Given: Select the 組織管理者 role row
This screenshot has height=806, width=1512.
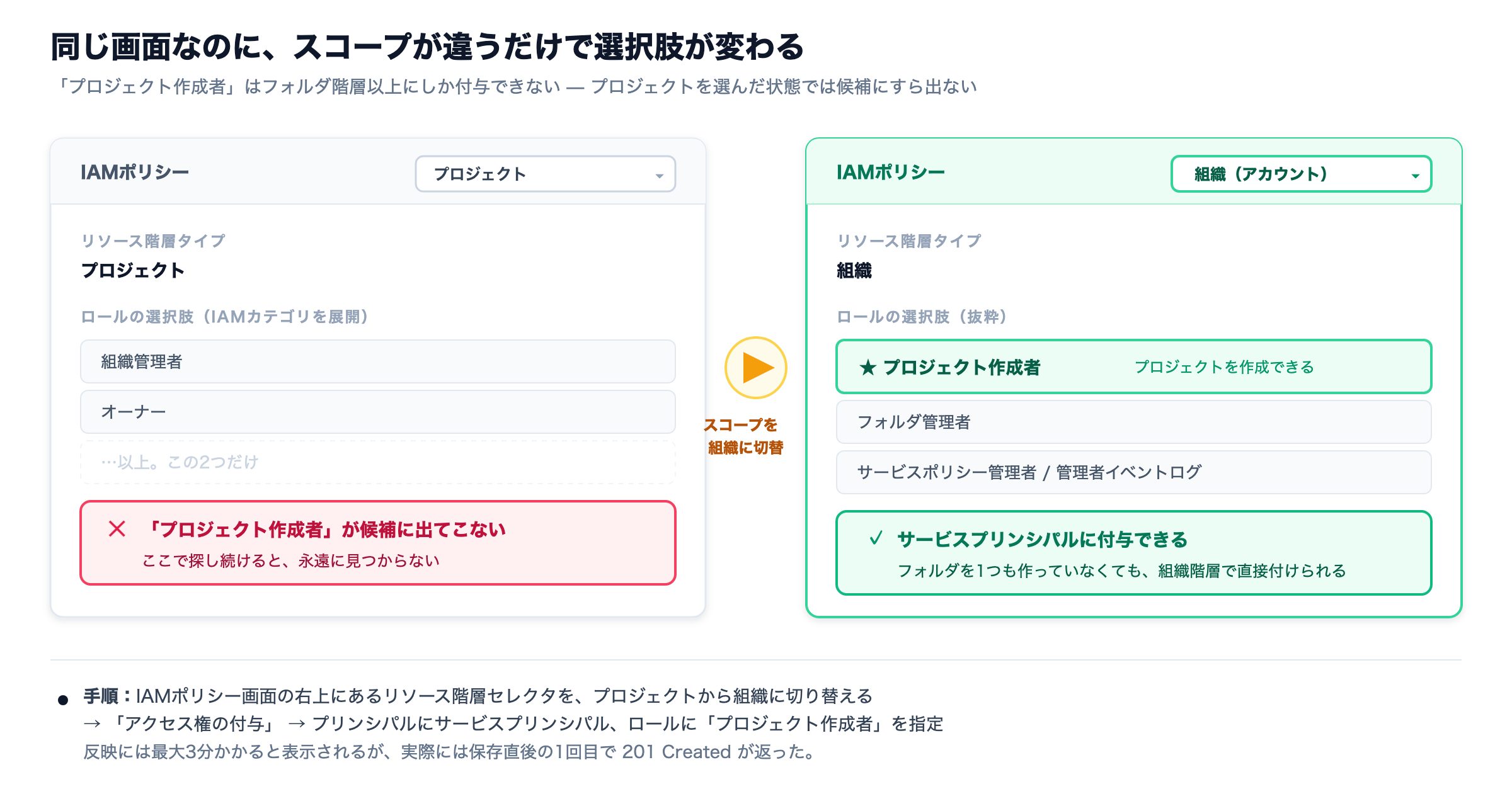Looking at the screenshot, I should pos(378,361).
